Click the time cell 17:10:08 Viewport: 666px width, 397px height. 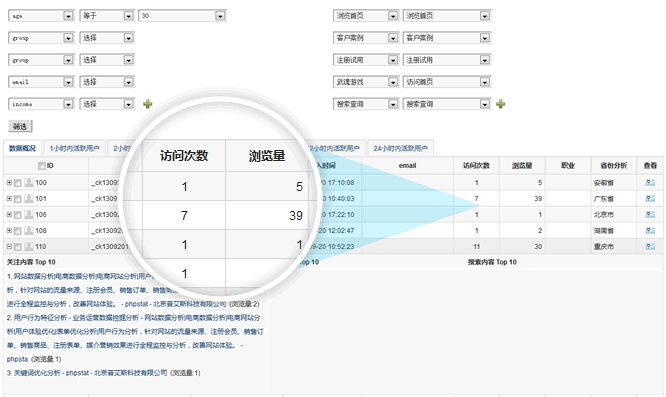[x=341, y=183]
